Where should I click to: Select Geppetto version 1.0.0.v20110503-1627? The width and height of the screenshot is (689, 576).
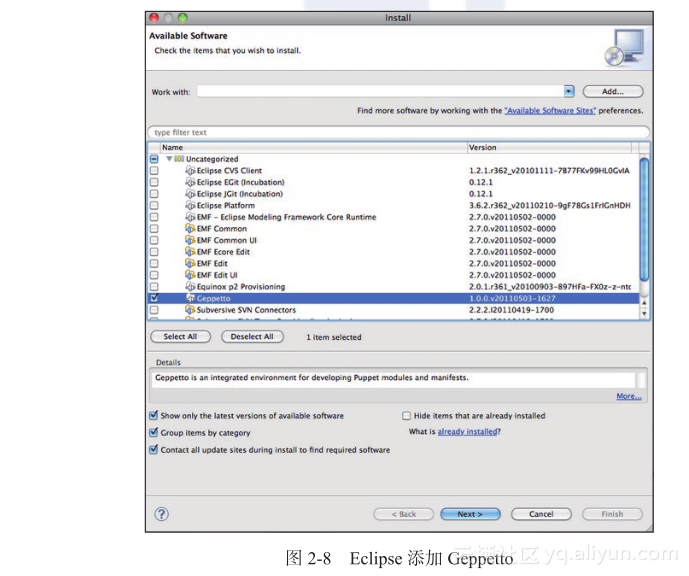tap(512, 298)
